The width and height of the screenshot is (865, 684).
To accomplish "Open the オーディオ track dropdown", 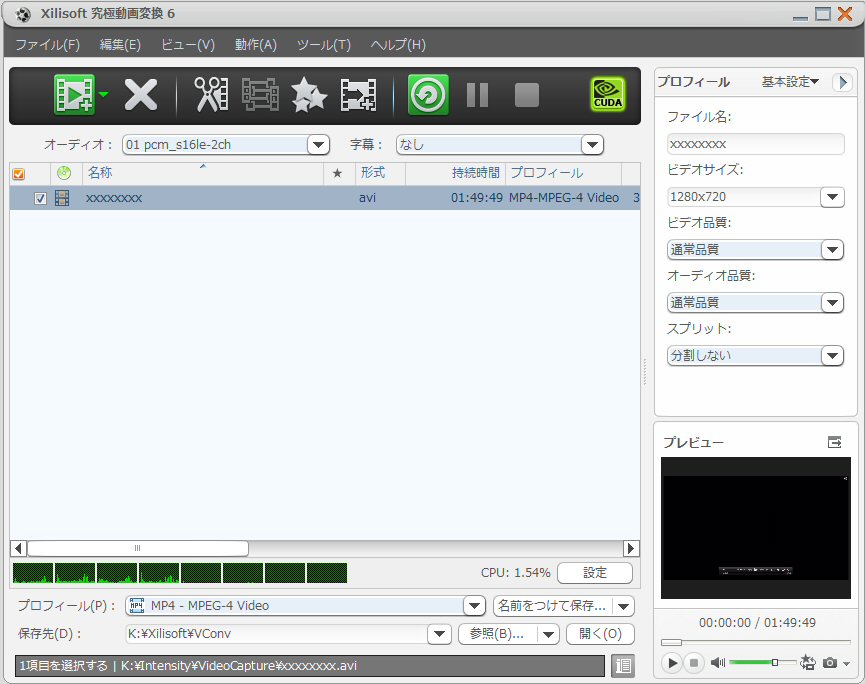I will pyautogui.click(x=318, y=145).
